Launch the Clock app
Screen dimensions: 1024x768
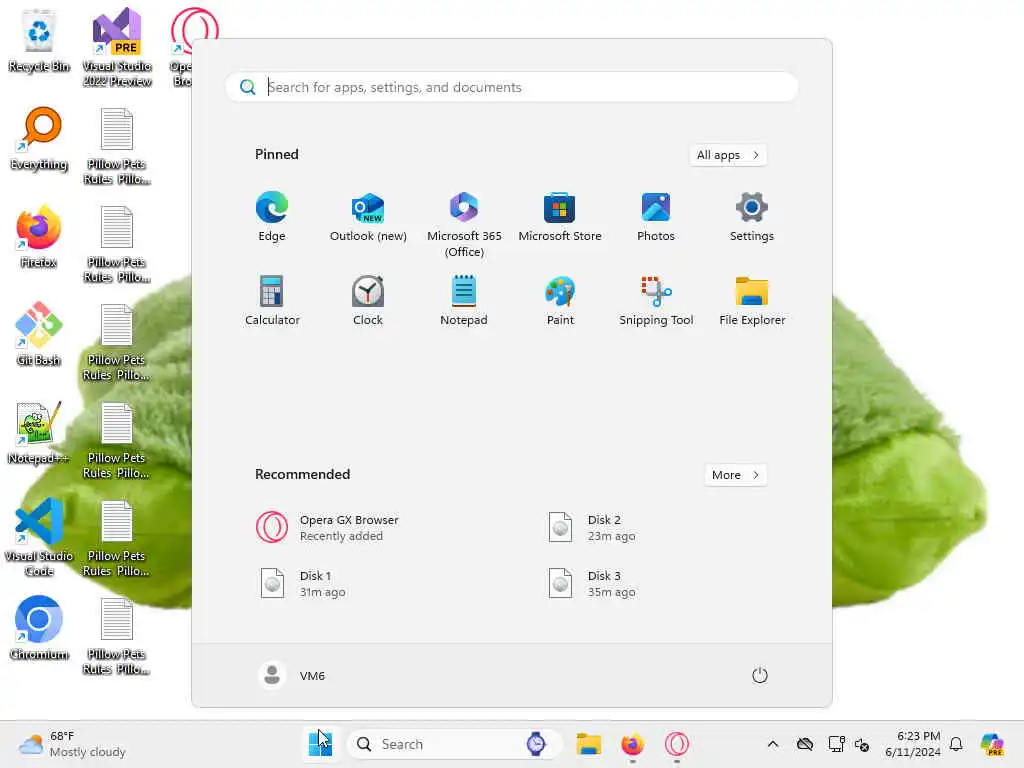(368, 300)
